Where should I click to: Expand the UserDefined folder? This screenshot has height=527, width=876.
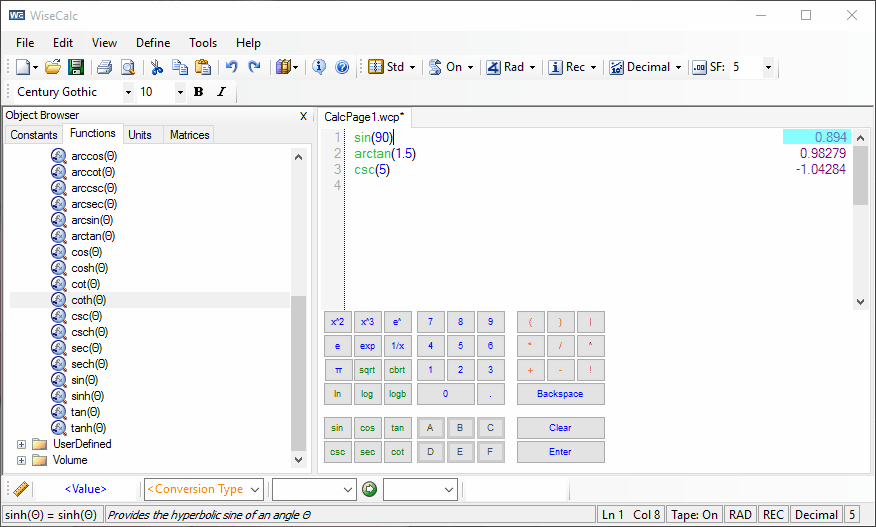21,444
